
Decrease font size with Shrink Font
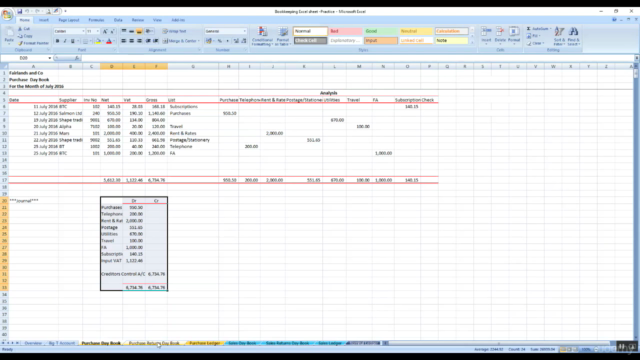coord(112,31)
